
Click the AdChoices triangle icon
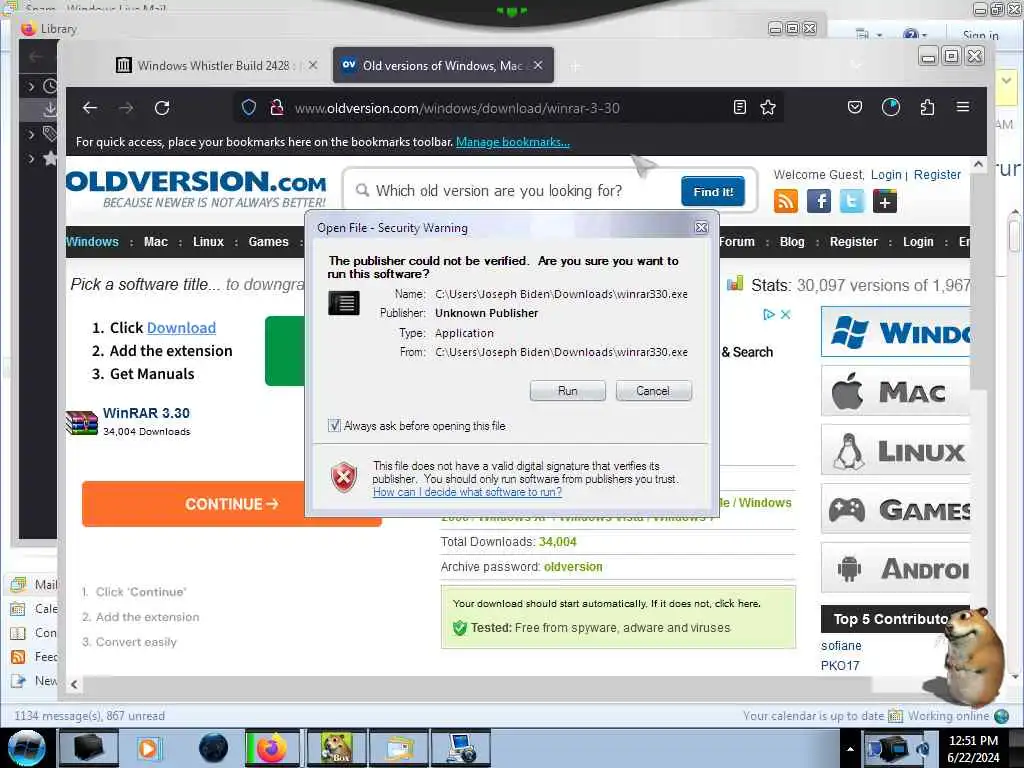tap(769, 314)
